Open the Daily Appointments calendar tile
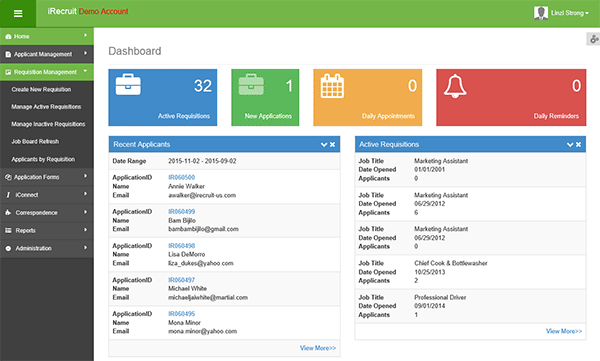 point(367,97)
